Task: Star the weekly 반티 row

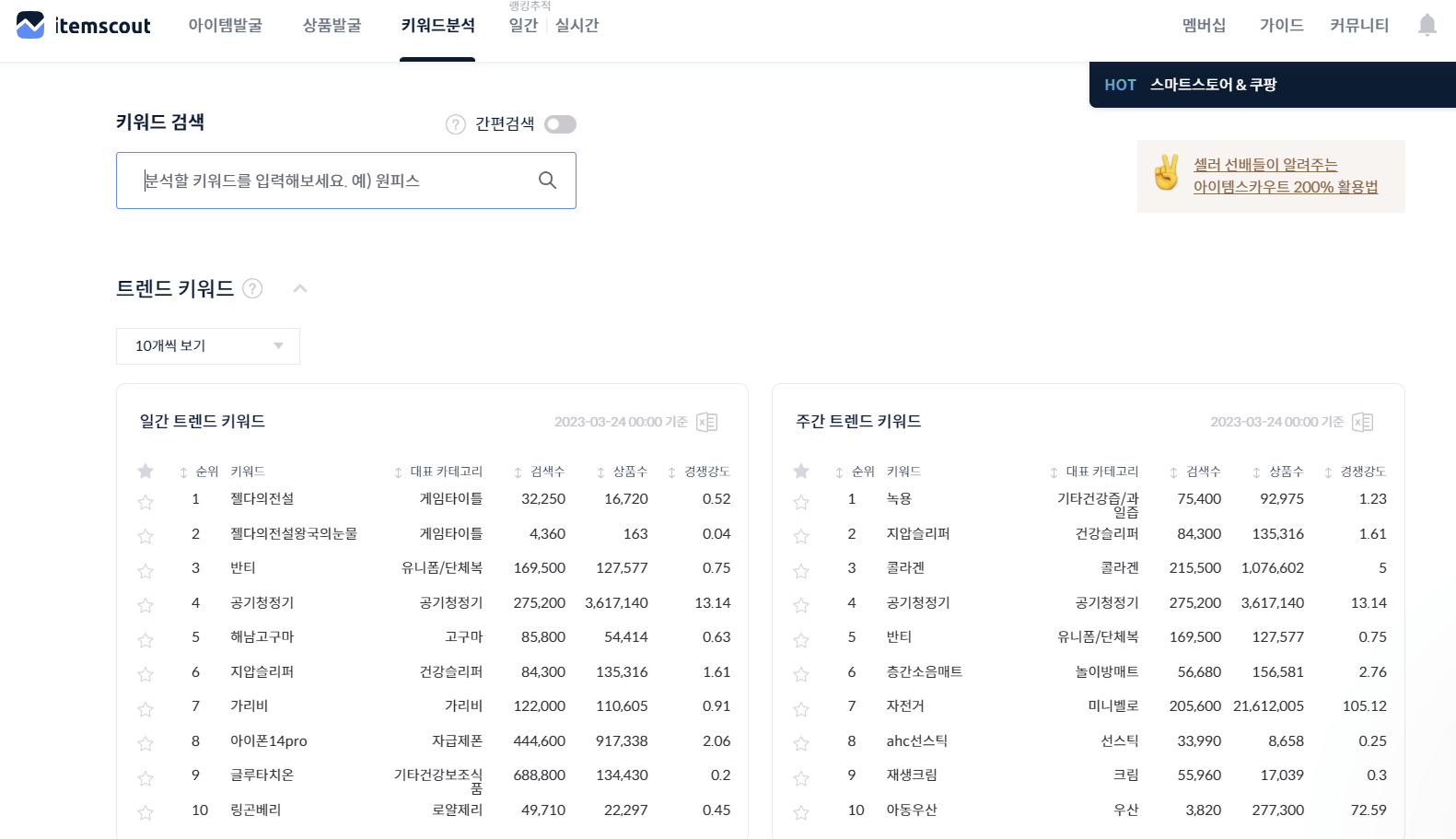Action: [801, 640]
